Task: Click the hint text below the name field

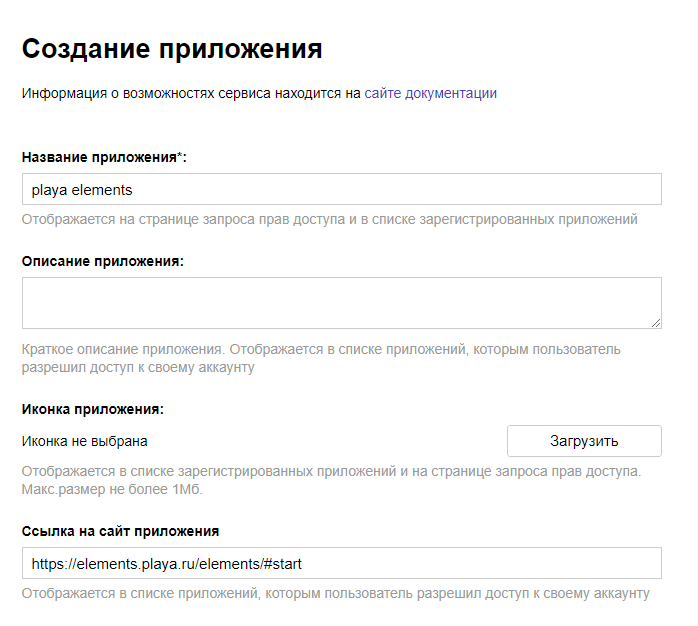Action: pos(329,219)
